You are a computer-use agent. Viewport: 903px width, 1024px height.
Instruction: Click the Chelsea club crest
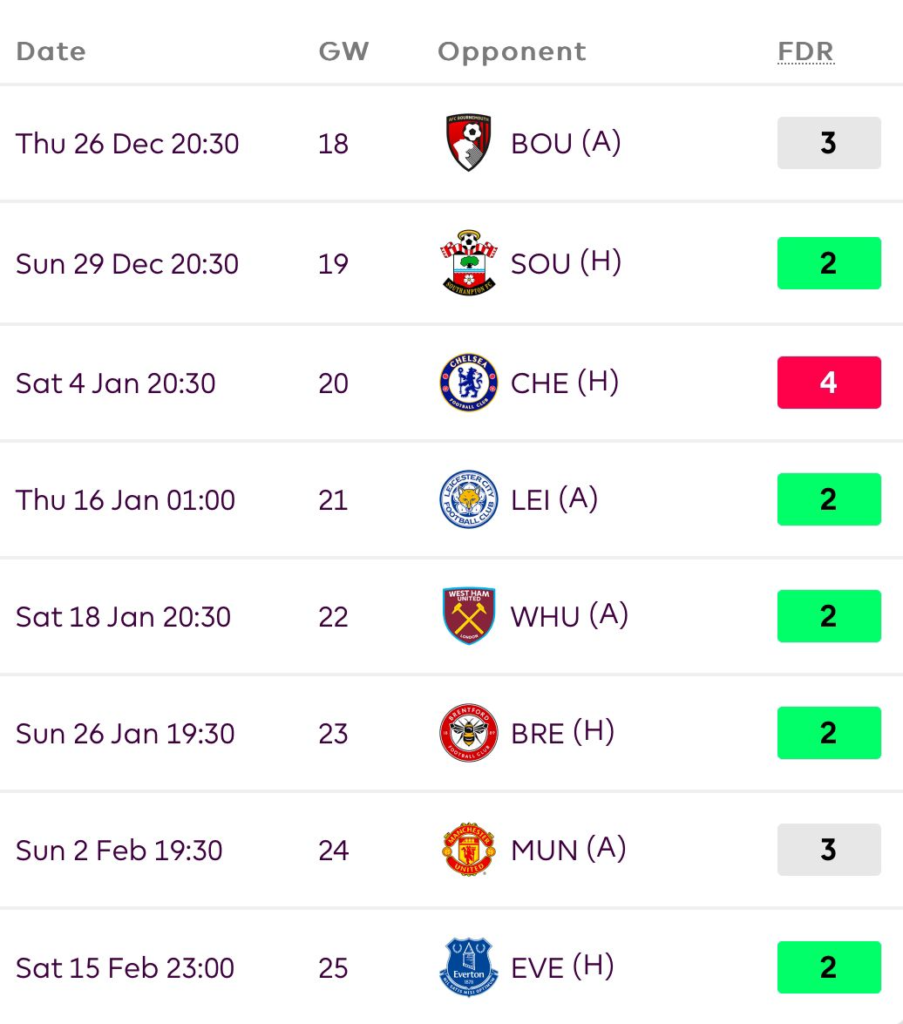468,382
